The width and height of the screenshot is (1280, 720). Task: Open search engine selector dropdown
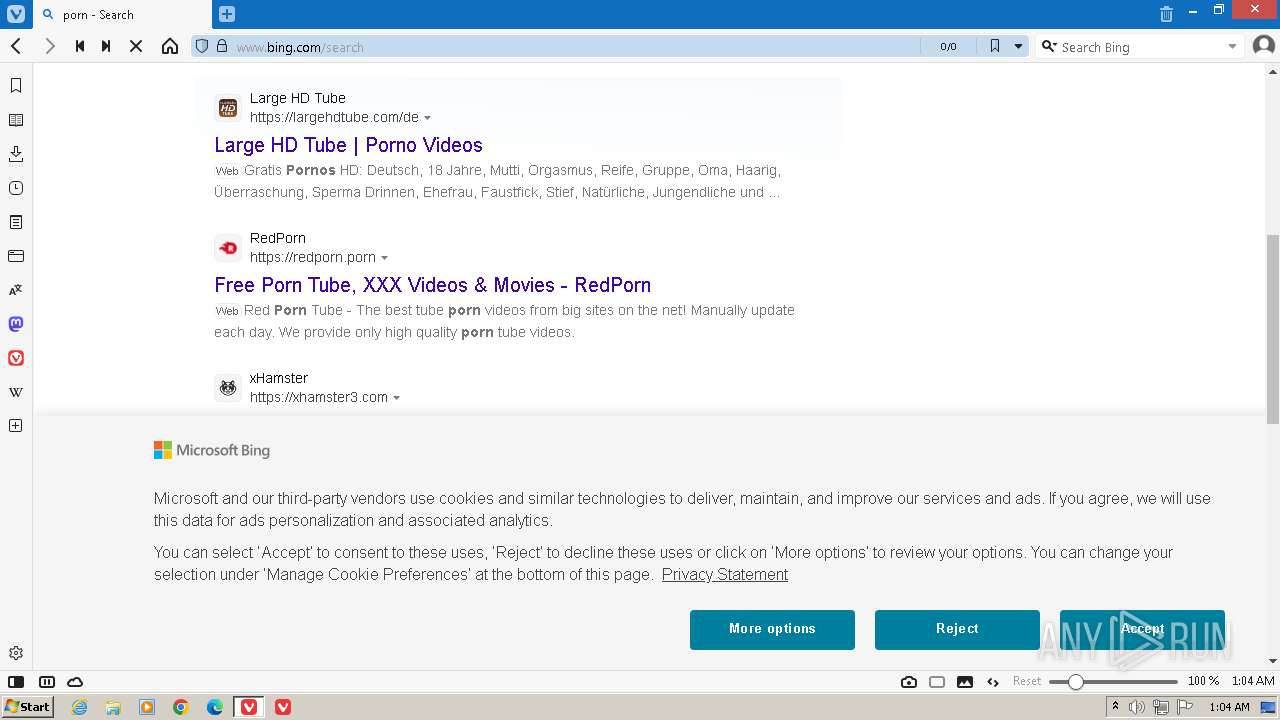coord(1048,46)
